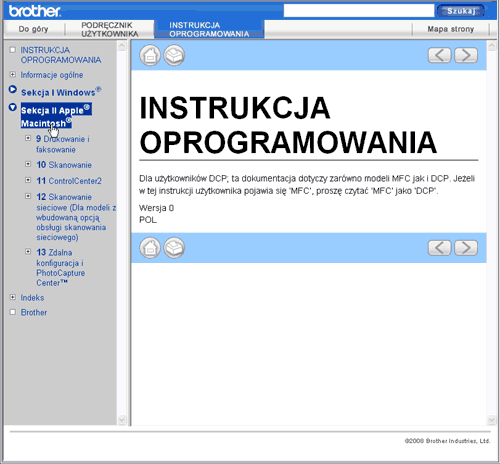Expand Sekcja I Windows section arrow
The width and height of the screenshot is (500, 464).
pos(13,89)
